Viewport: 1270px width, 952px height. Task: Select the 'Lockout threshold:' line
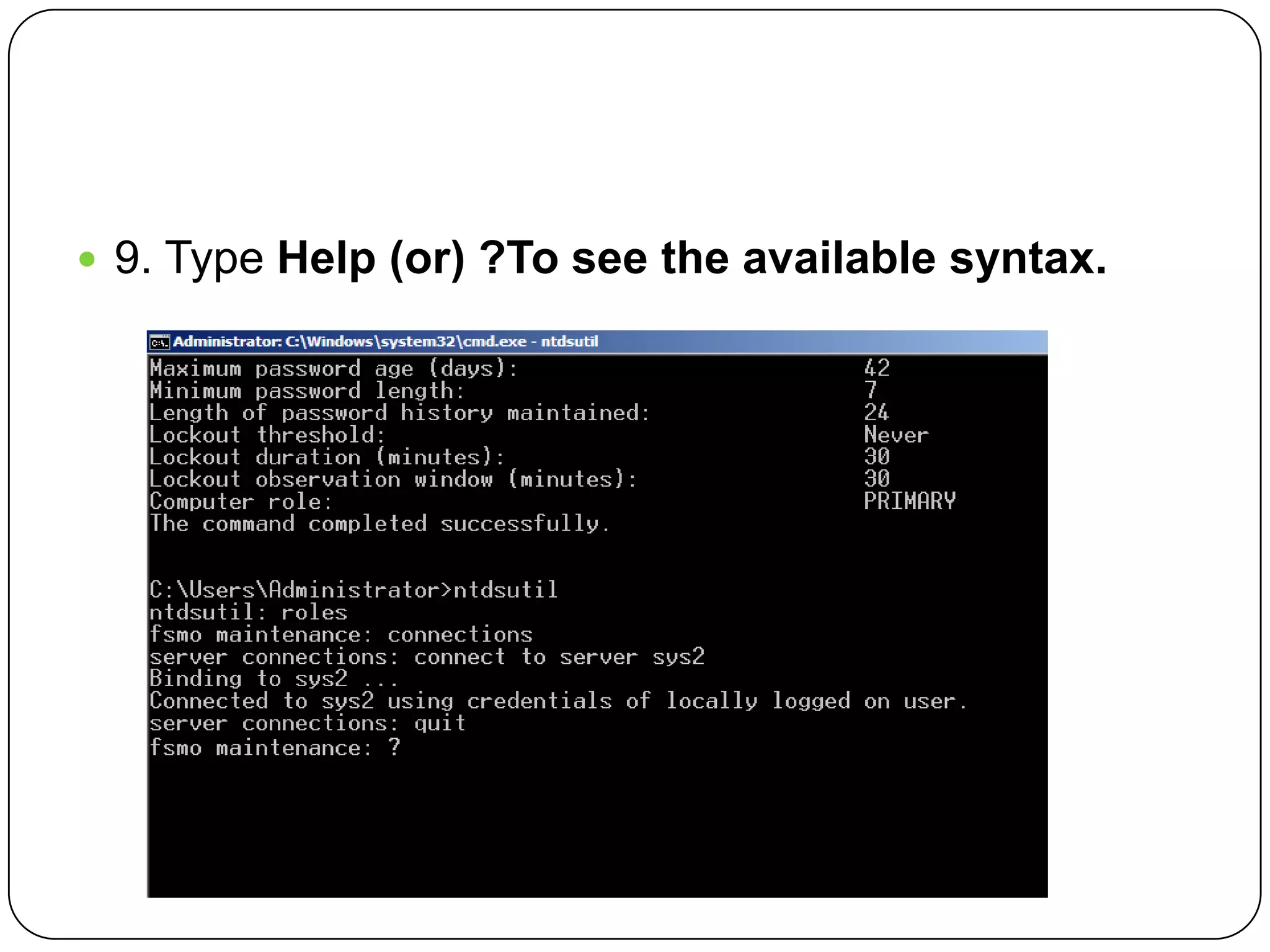click(x=268, y=435)
